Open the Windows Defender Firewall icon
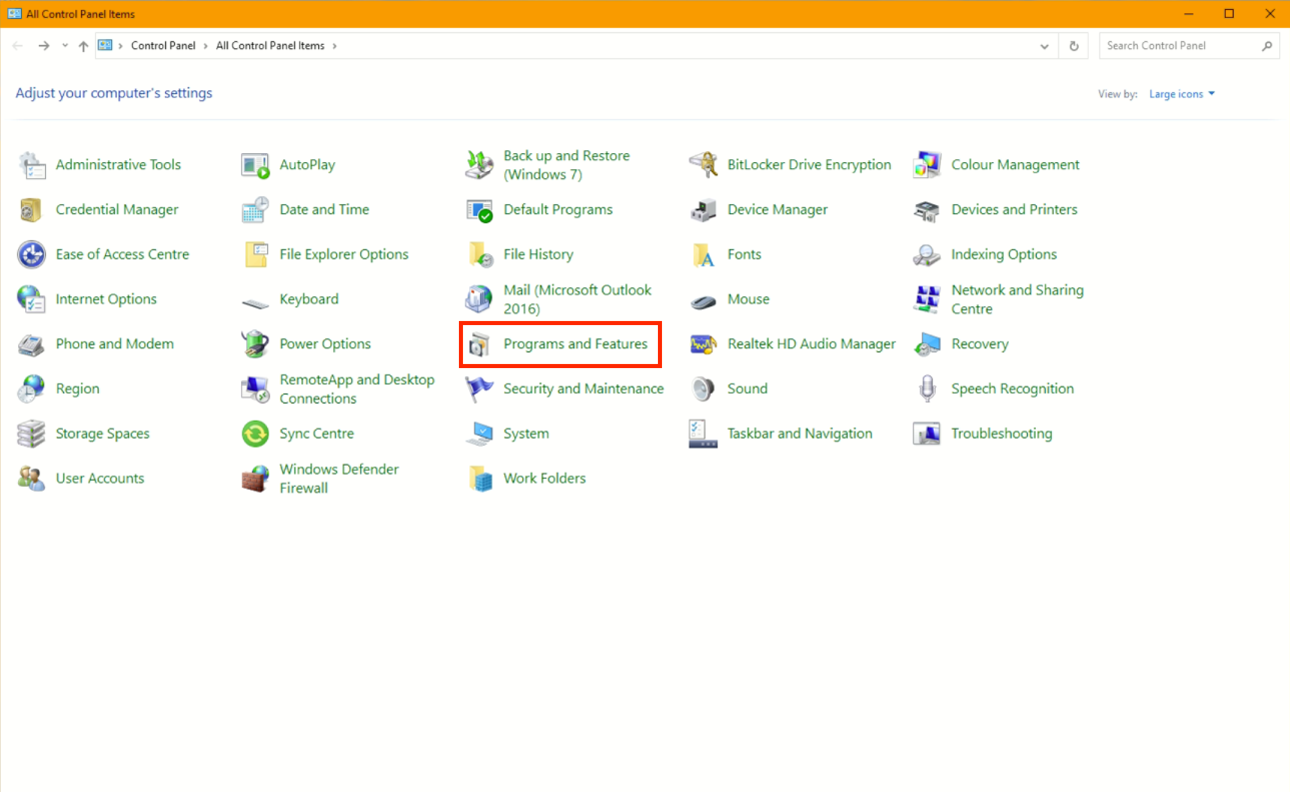This screenshot has width=1290, height=792. pos(256,479)
